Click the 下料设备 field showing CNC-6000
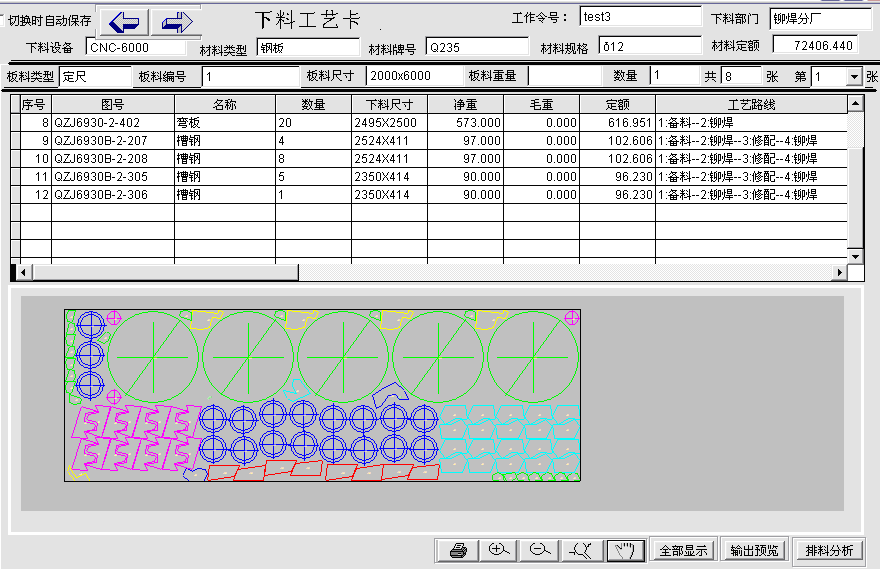 136,47
